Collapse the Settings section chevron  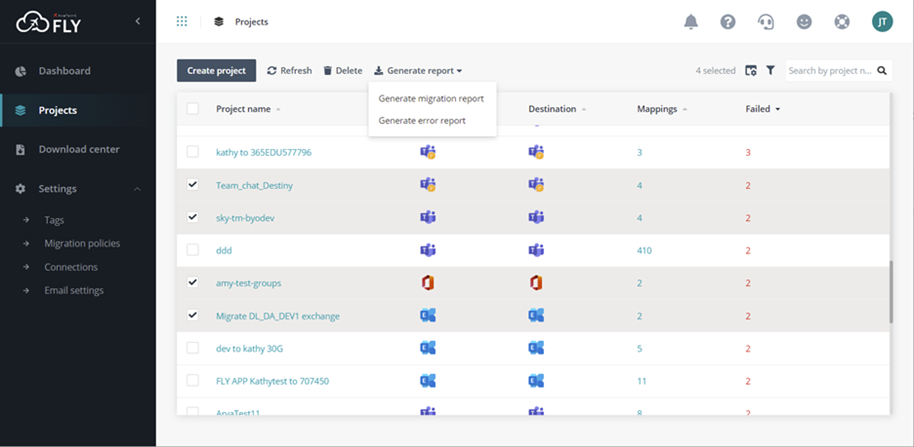pyautogui.click(x=138, y=189)
